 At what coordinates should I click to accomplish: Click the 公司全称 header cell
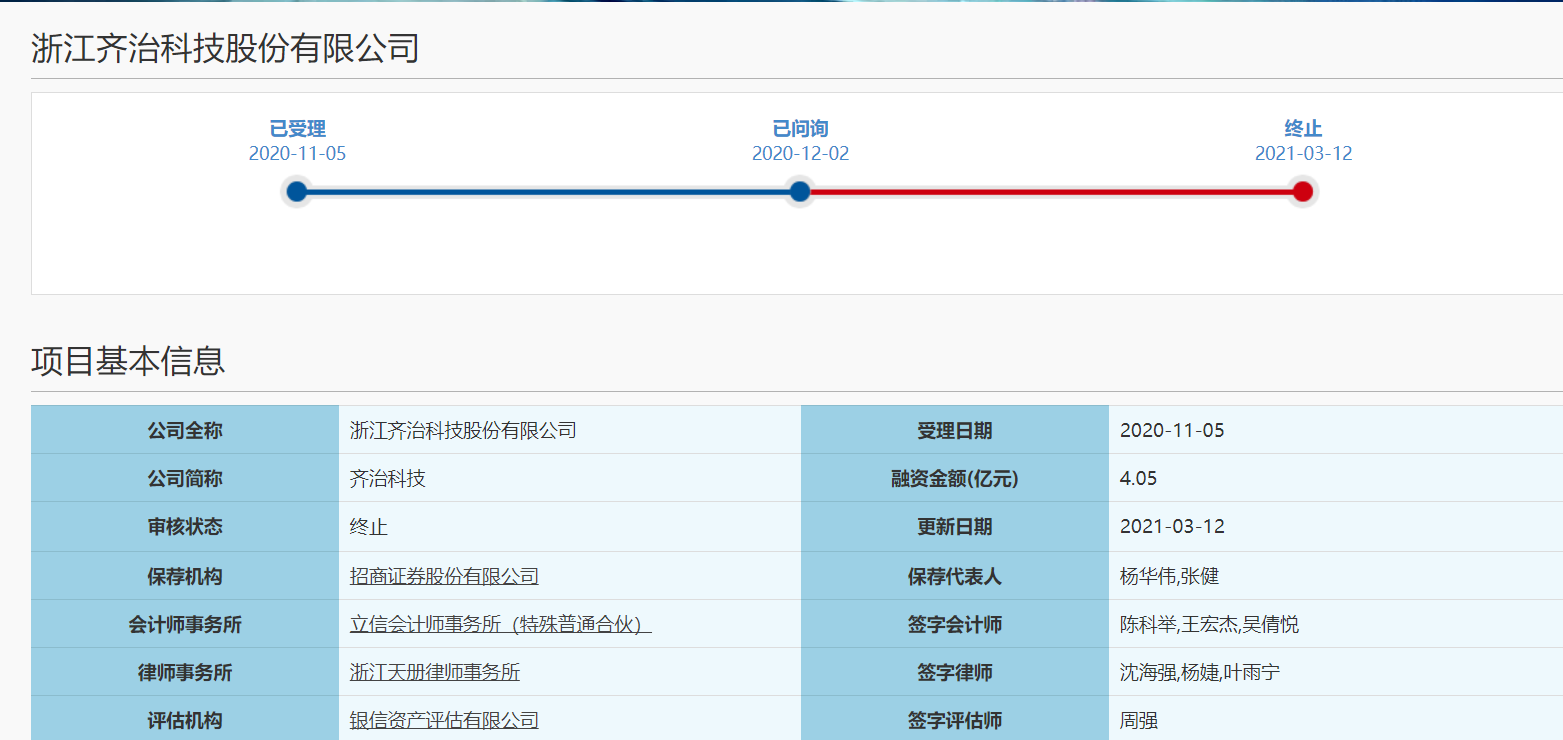tap(185, 430)
